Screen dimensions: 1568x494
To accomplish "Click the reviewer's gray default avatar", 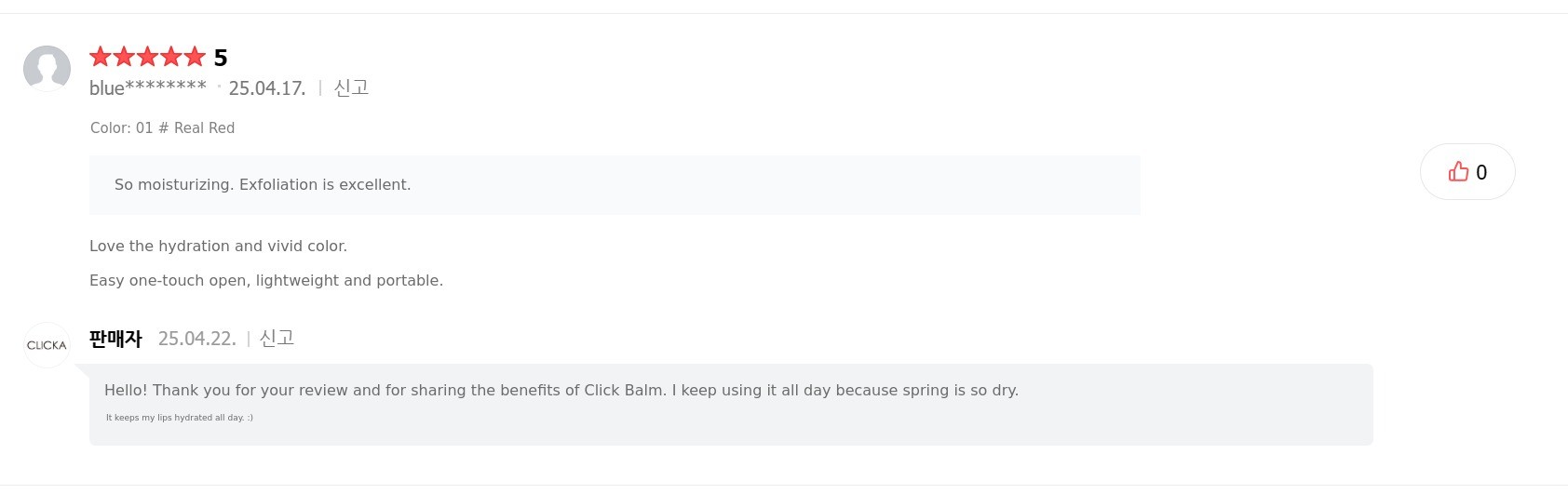I will (x=47, y=69).
